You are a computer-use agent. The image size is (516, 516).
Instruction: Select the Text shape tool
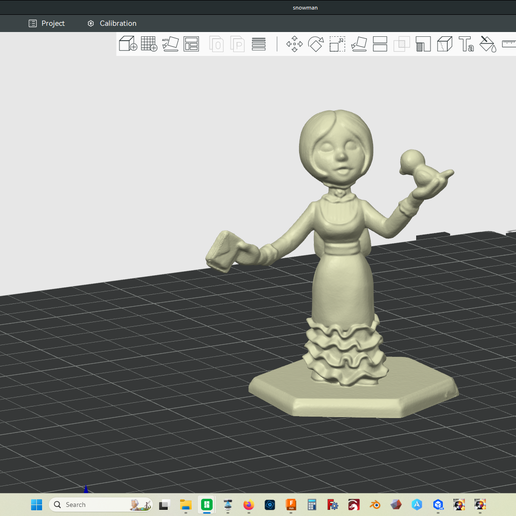(466, 44)
